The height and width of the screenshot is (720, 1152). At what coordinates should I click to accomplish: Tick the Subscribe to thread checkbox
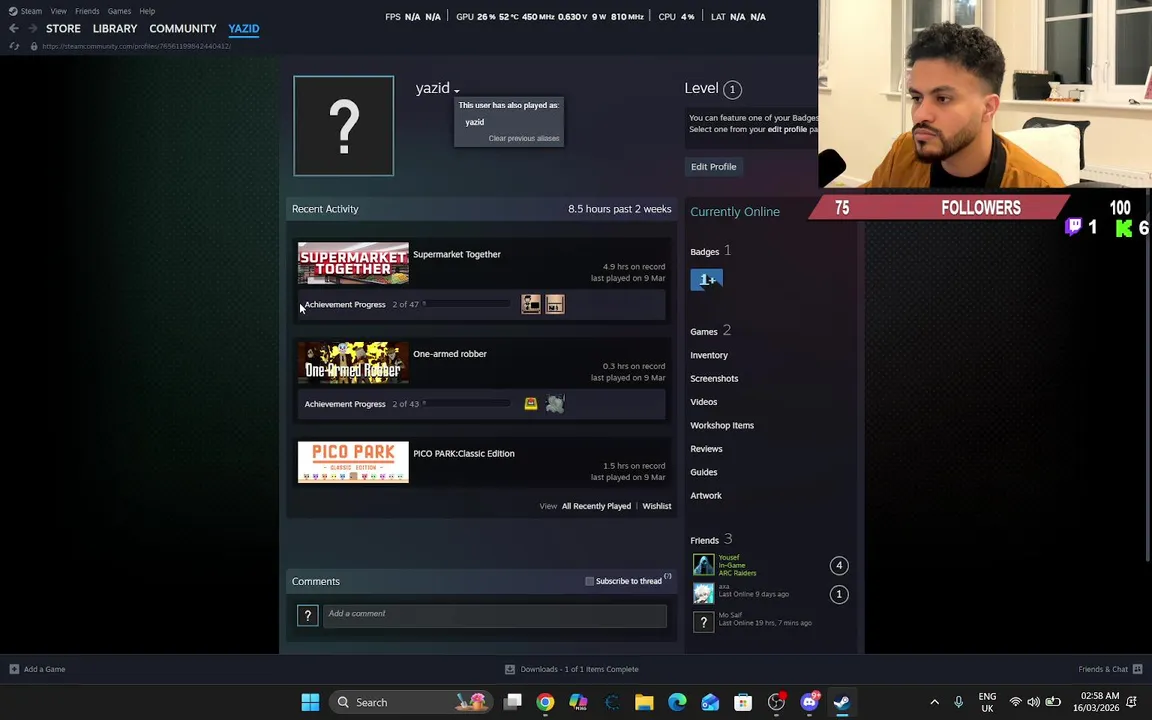pos(589,581)
